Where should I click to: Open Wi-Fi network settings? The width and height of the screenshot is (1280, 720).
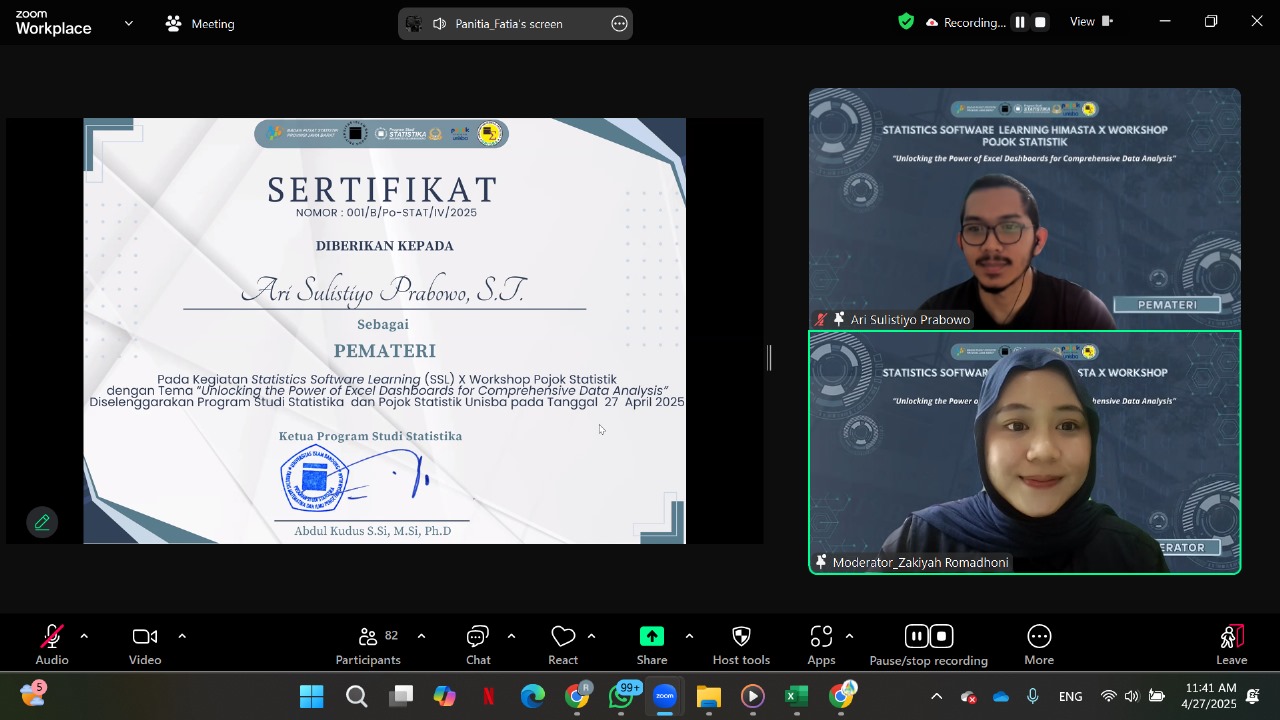(x=1108, y=696)
